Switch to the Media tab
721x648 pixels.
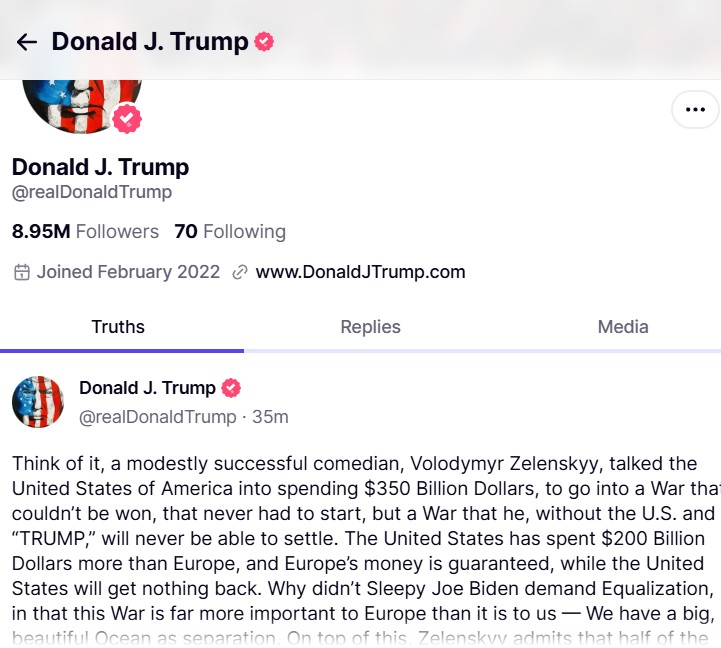click(x=623, y=327)
